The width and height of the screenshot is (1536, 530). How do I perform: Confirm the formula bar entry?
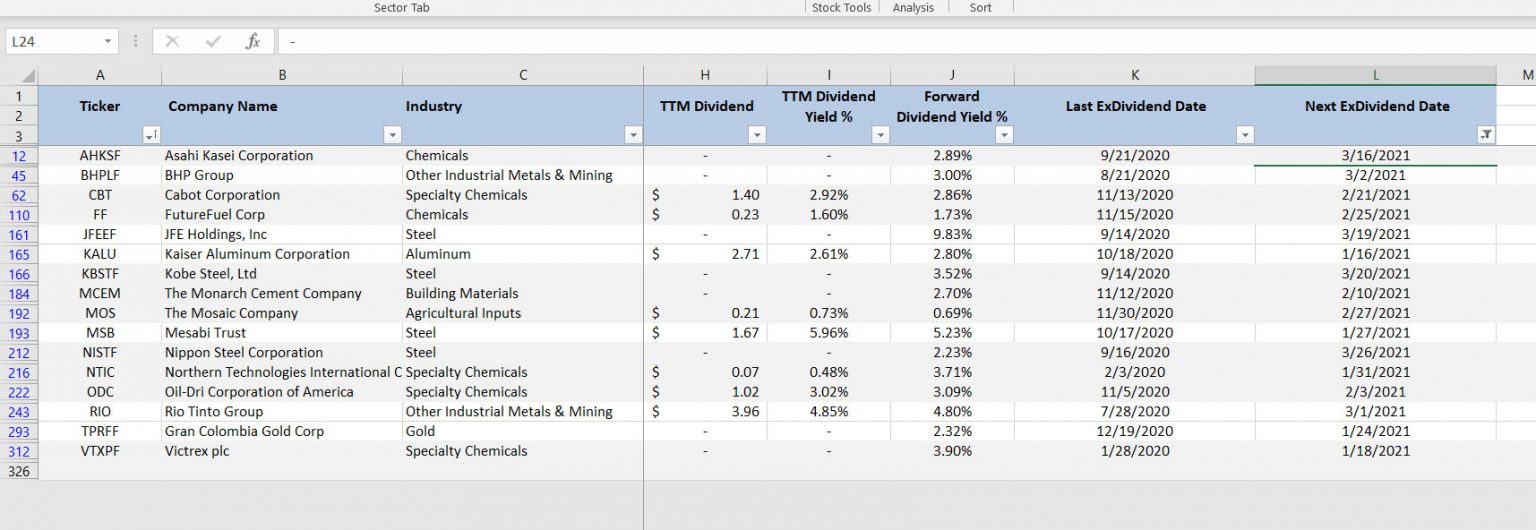tap(213, 41)
